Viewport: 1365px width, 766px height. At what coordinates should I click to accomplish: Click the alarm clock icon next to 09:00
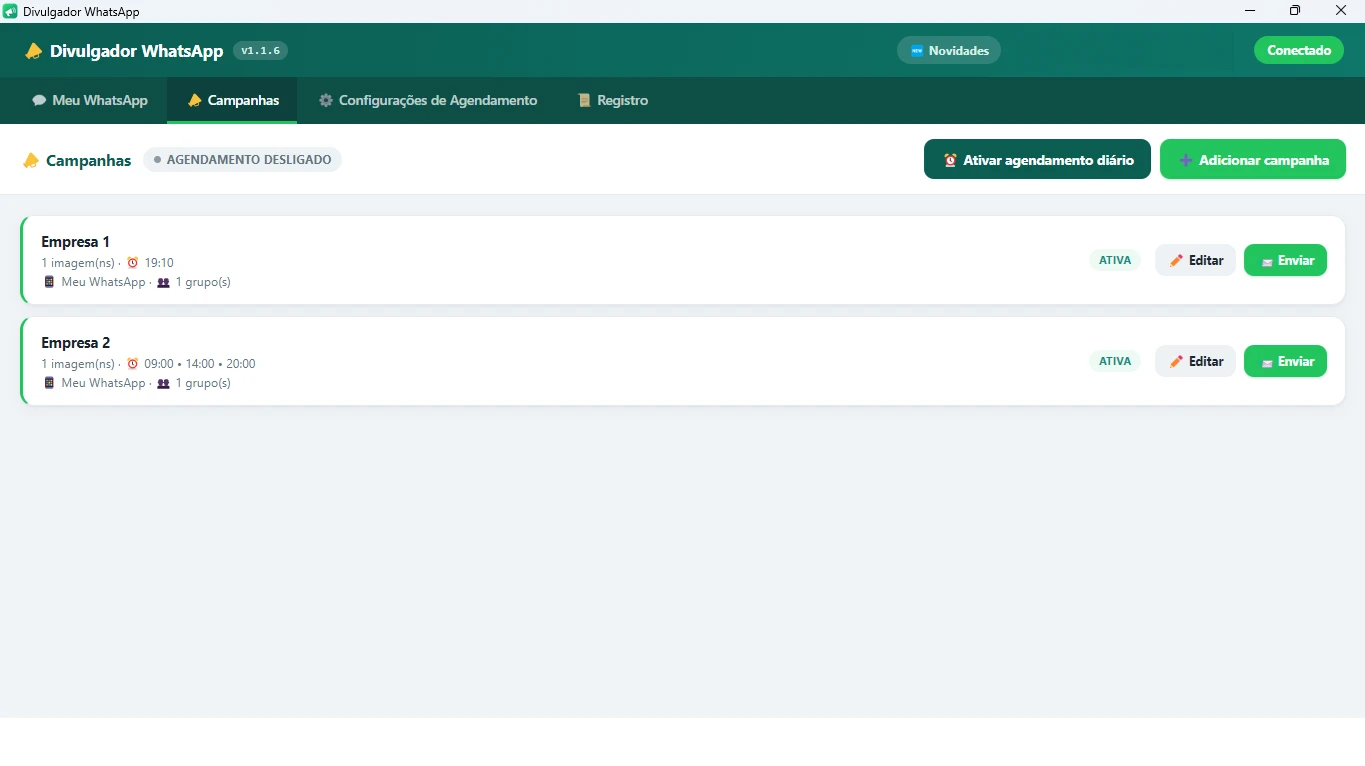[x=132, y=364]
